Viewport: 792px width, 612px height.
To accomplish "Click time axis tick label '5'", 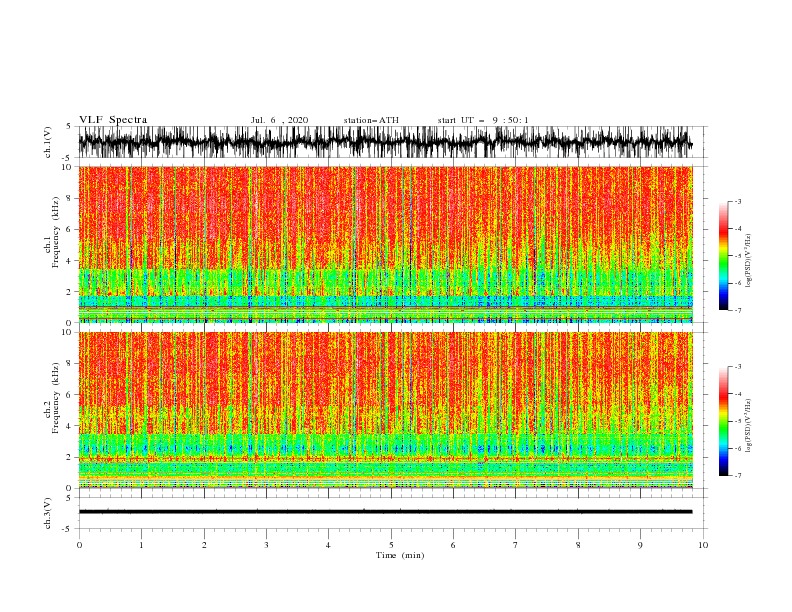I will (391, 545).
